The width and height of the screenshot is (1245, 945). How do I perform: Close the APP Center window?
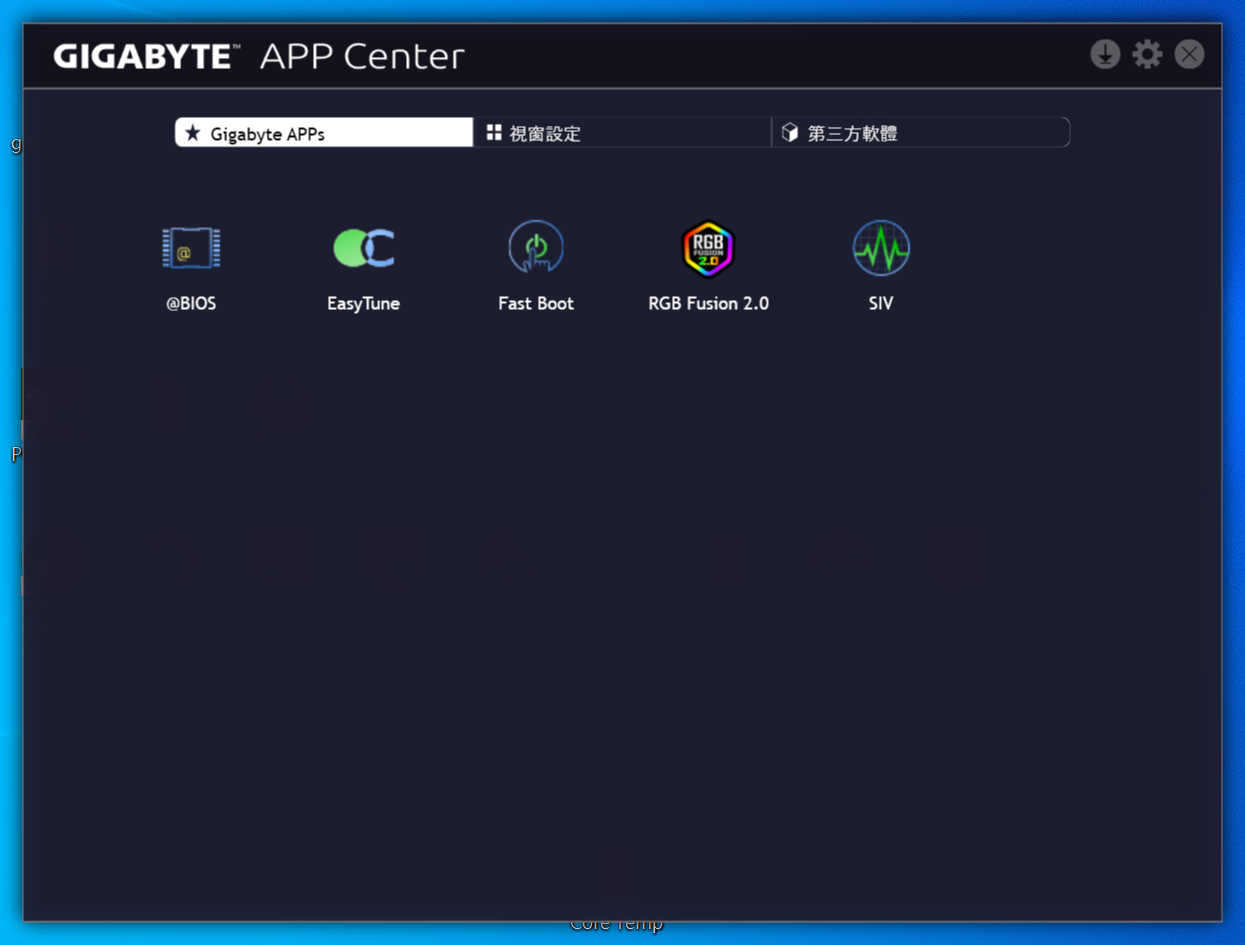(x=1189, y=54)
